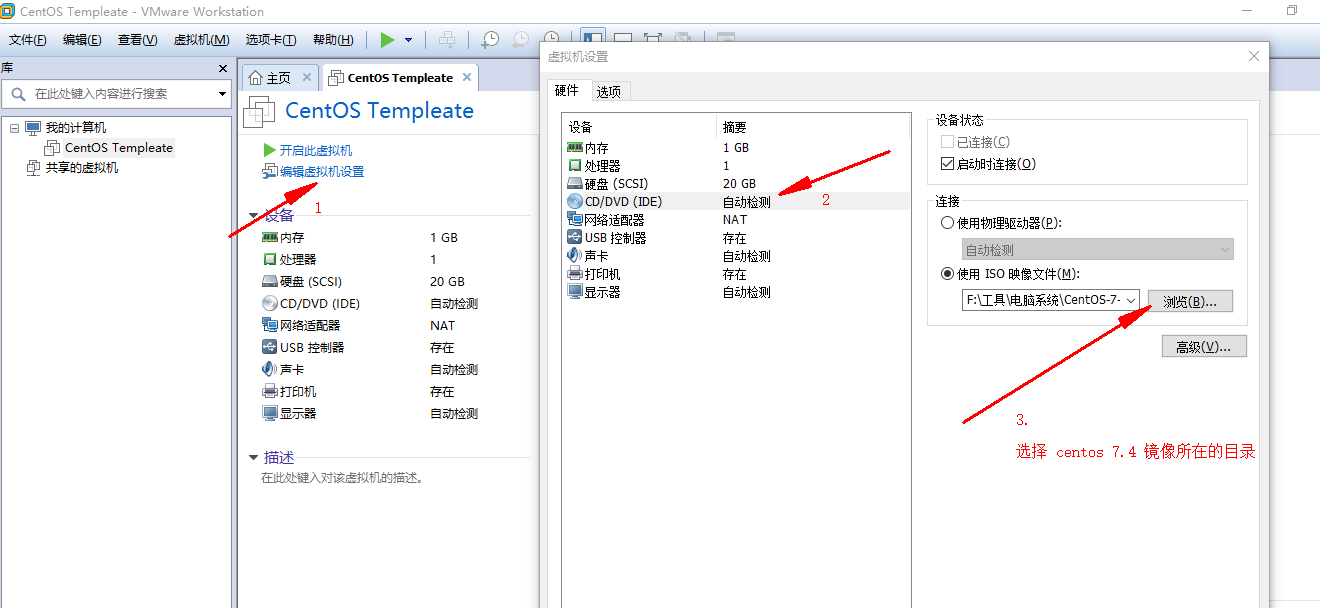Click the VMware Workstation title bar icon
This screenshot has width=1320, height=608.
(x=8, y=11)
